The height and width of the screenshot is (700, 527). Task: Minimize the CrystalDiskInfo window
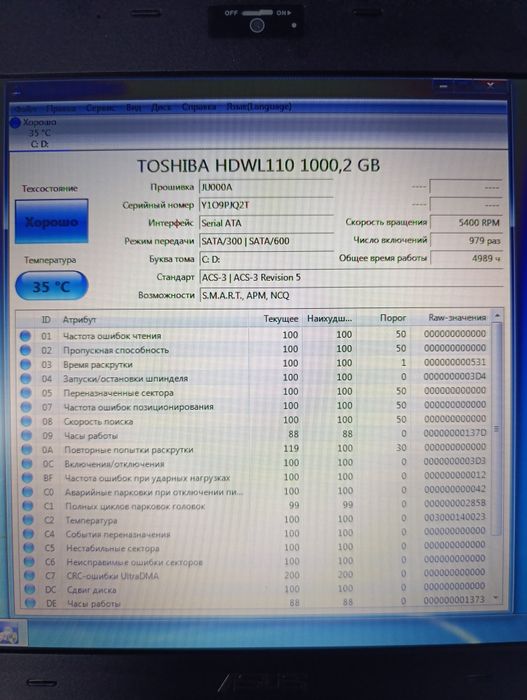click(x=443, y=86)
